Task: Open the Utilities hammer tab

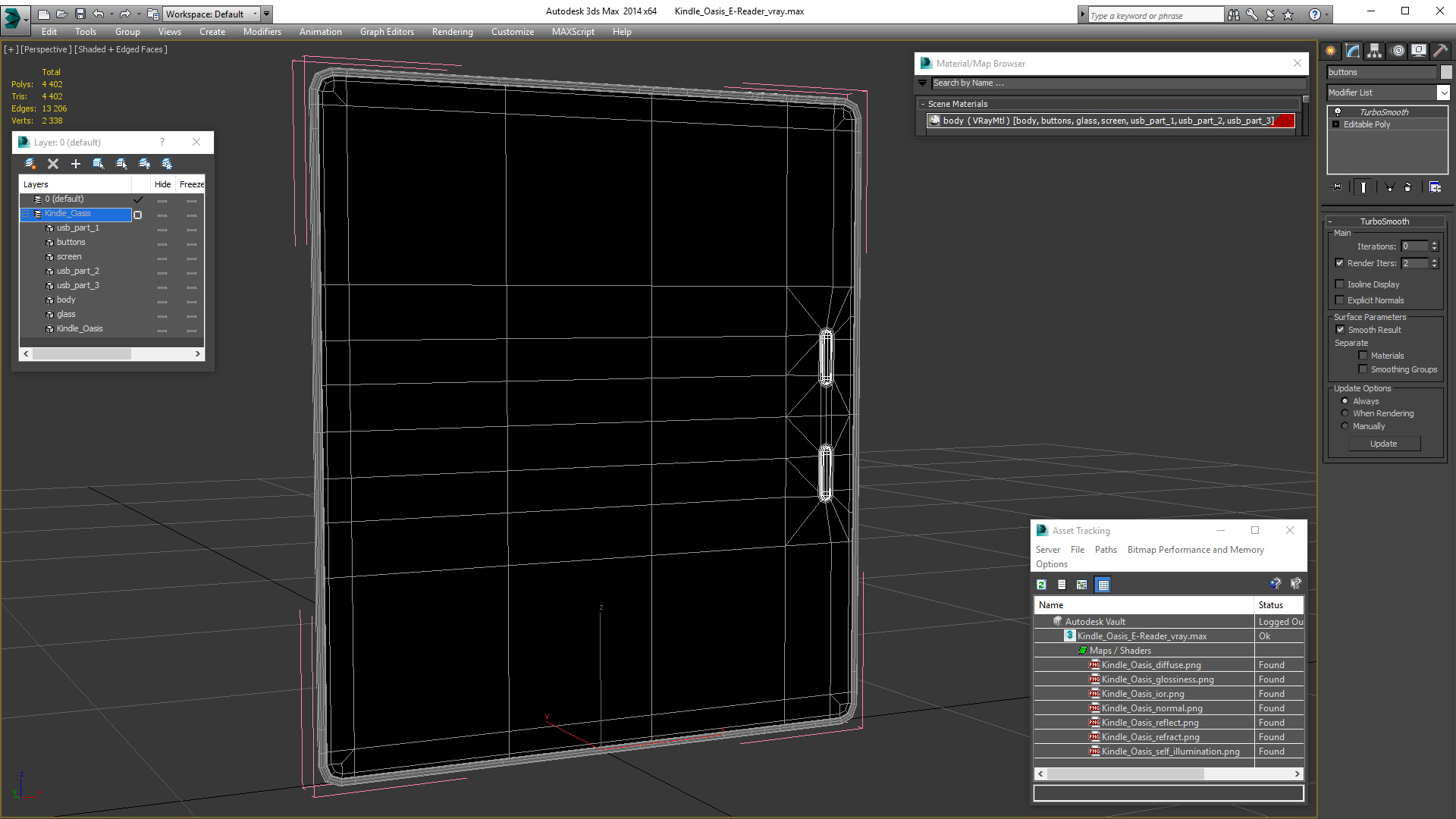Action: pyautogui.click(x=1441, y=51)
